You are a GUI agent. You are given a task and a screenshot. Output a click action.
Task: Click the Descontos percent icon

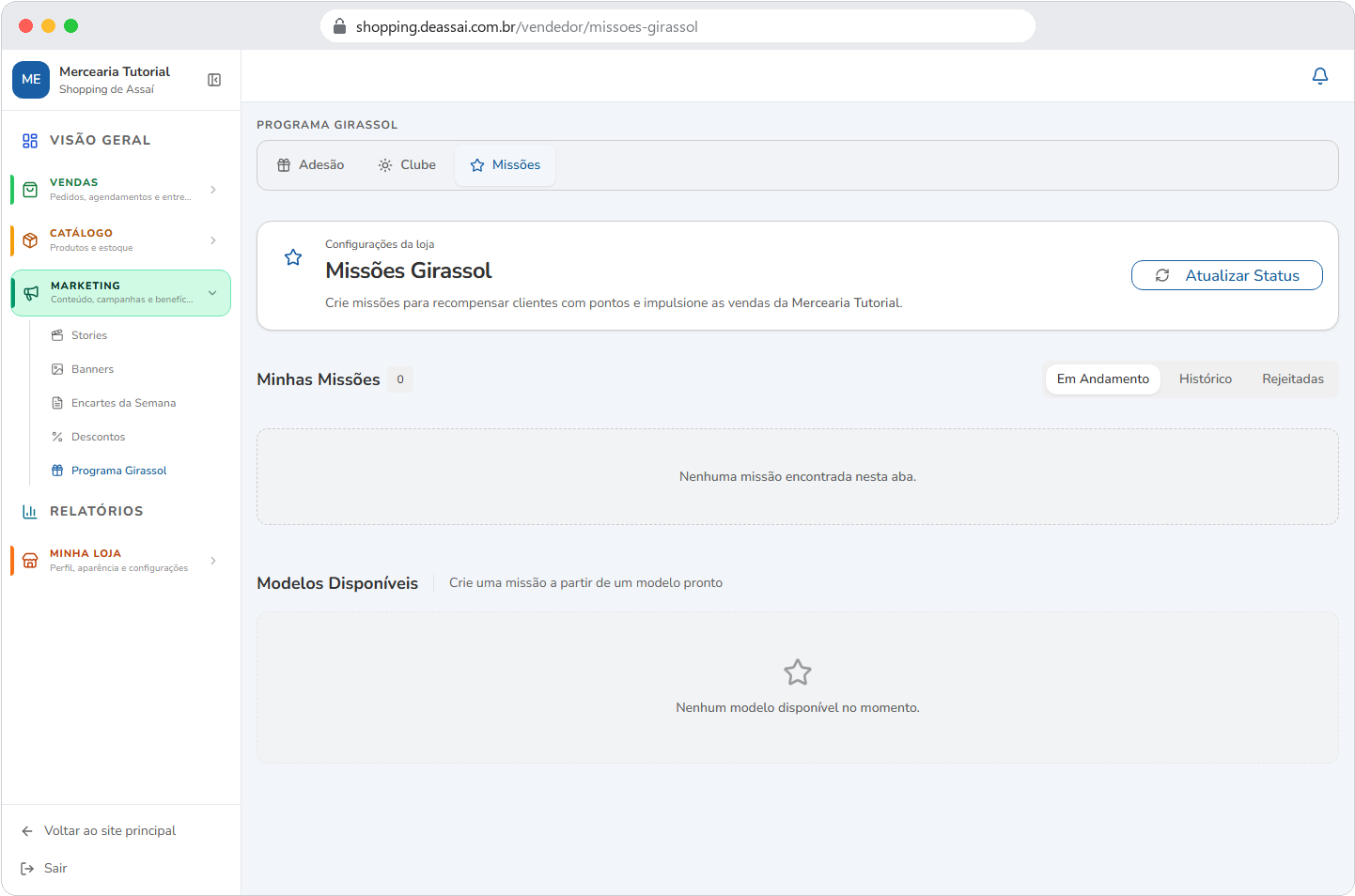[x=57, y=437]
